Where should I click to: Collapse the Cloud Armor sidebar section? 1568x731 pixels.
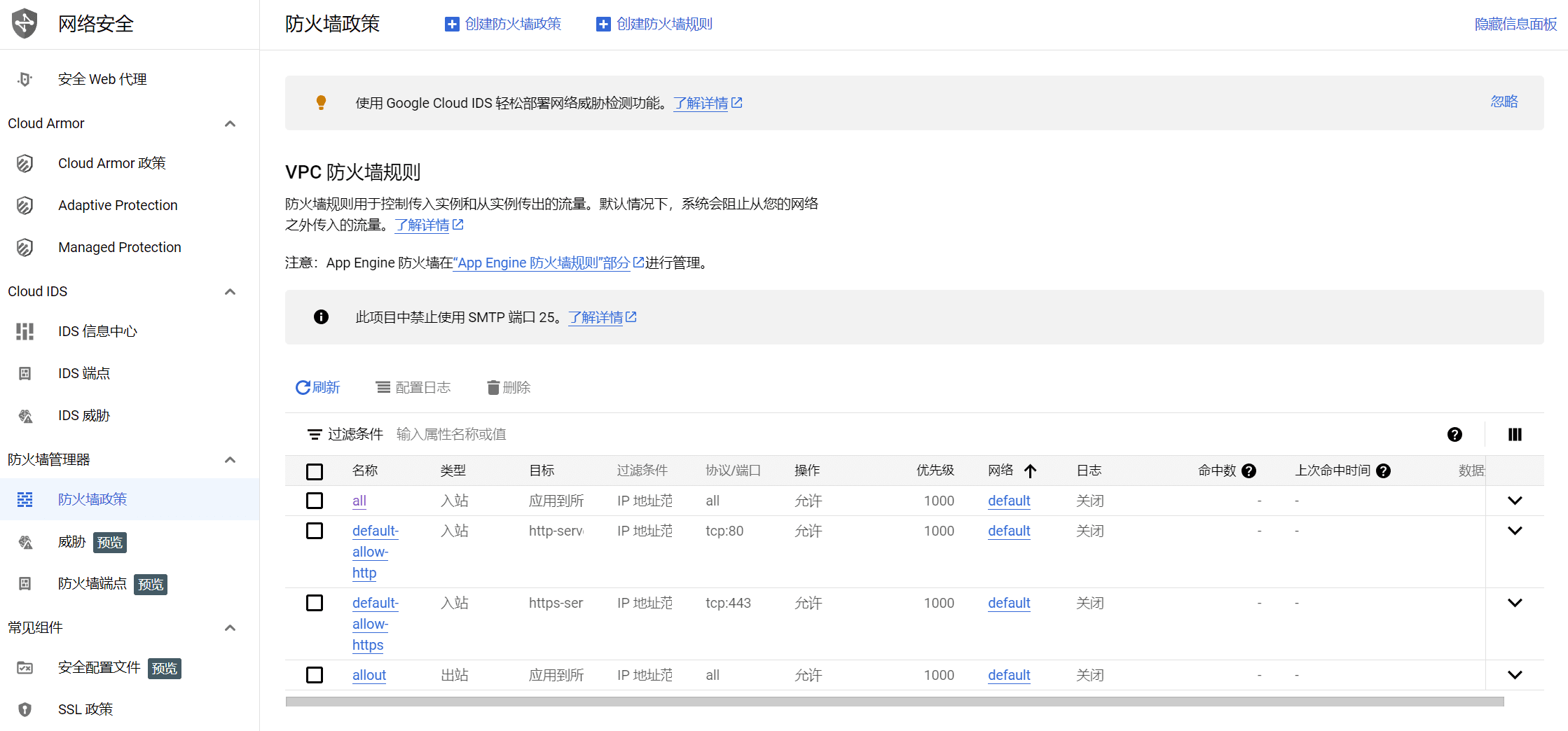(230, 123)
